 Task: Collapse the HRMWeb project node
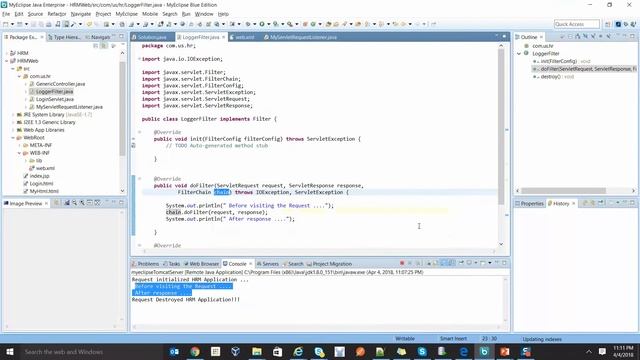7,61
